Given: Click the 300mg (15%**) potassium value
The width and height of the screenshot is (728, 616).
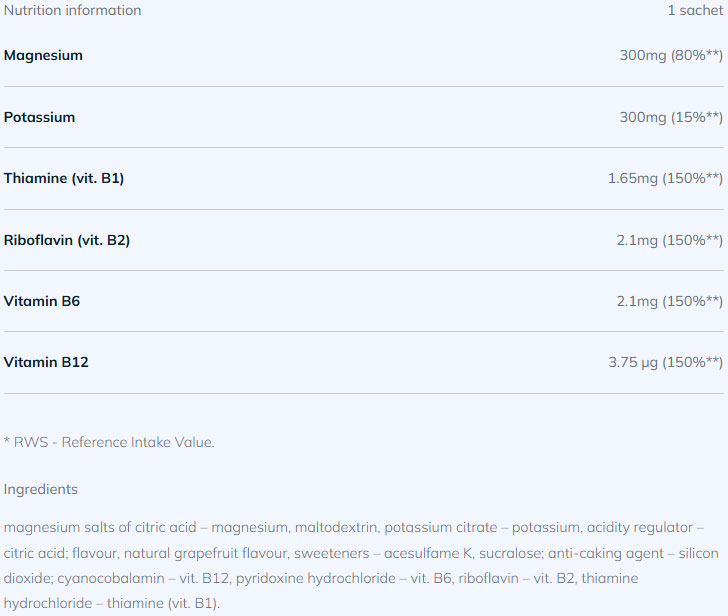Looking at the screenshot, I should [670, 117].
